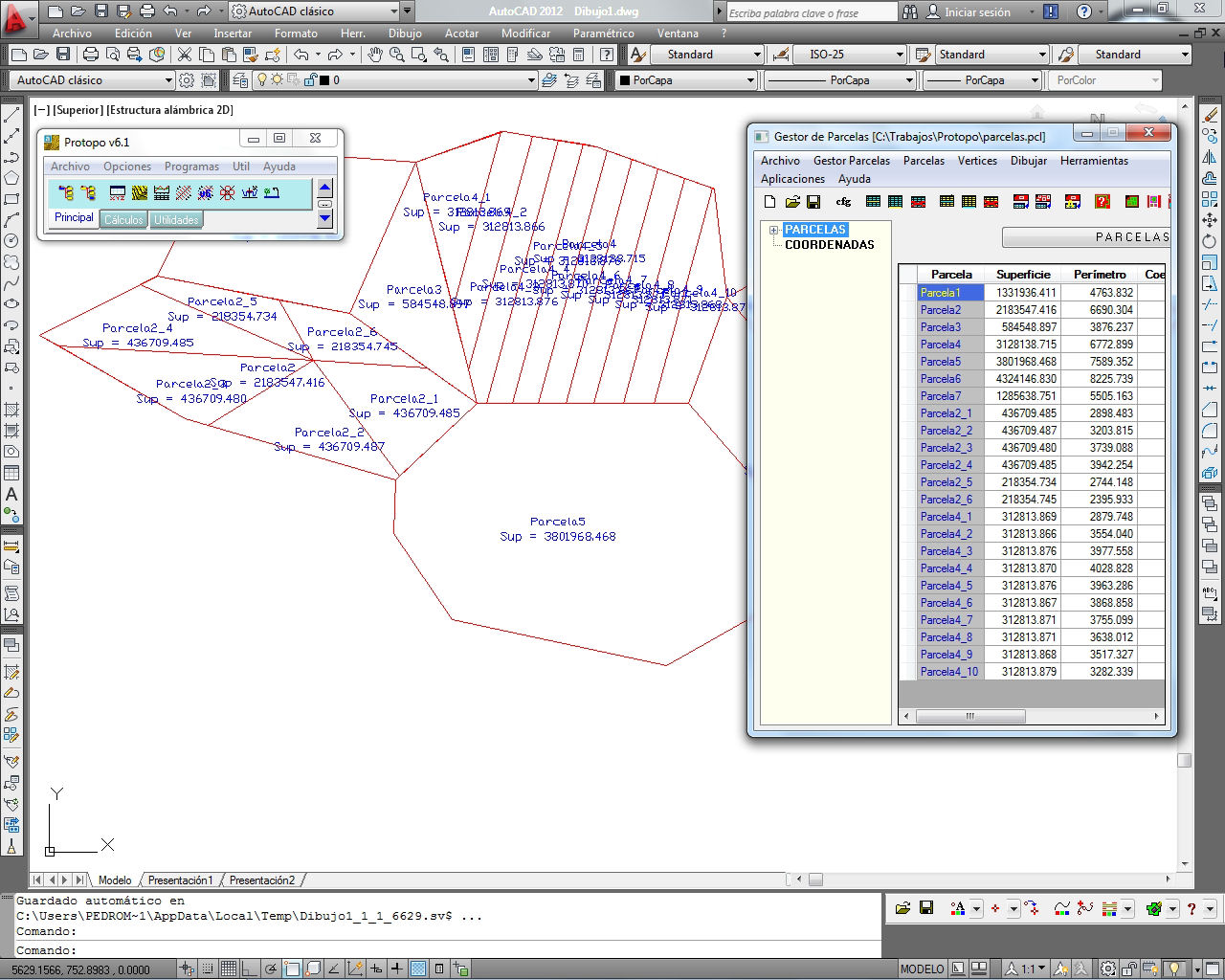Click the PARCELAS header button
The image size is (1225, 980).
tap(1085, 237)
